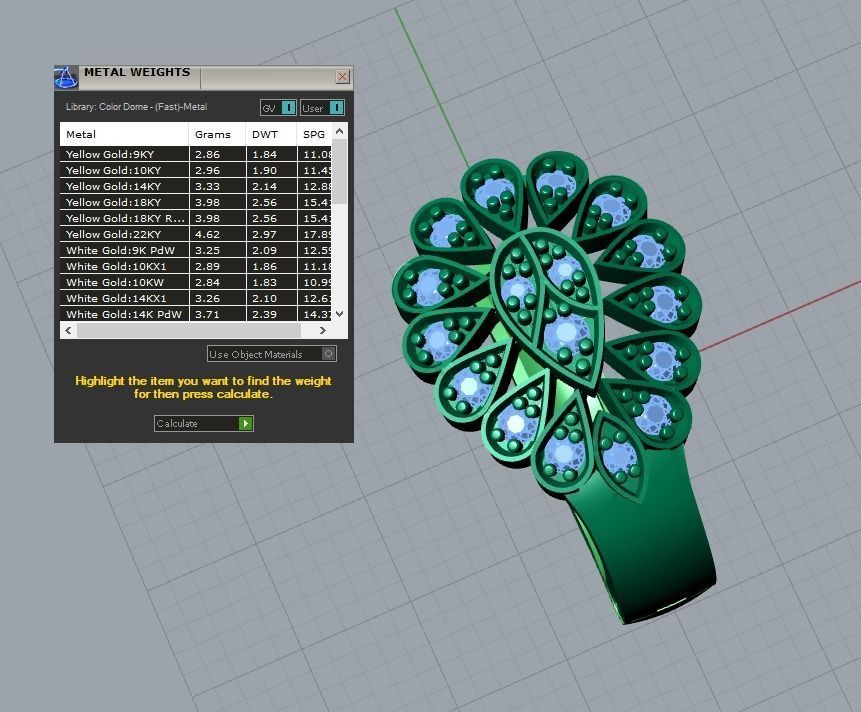The width and height of the screenshot is (861, 712).
Task: Click the Metal Weights title bar
Action: (x=203, y=77)
